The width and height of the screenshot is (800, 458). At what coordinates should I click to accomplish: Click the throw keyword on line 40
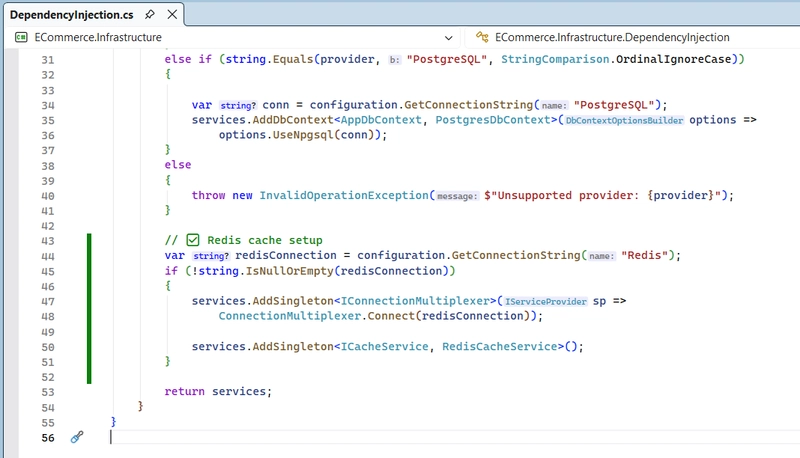(x=208, y=195)
